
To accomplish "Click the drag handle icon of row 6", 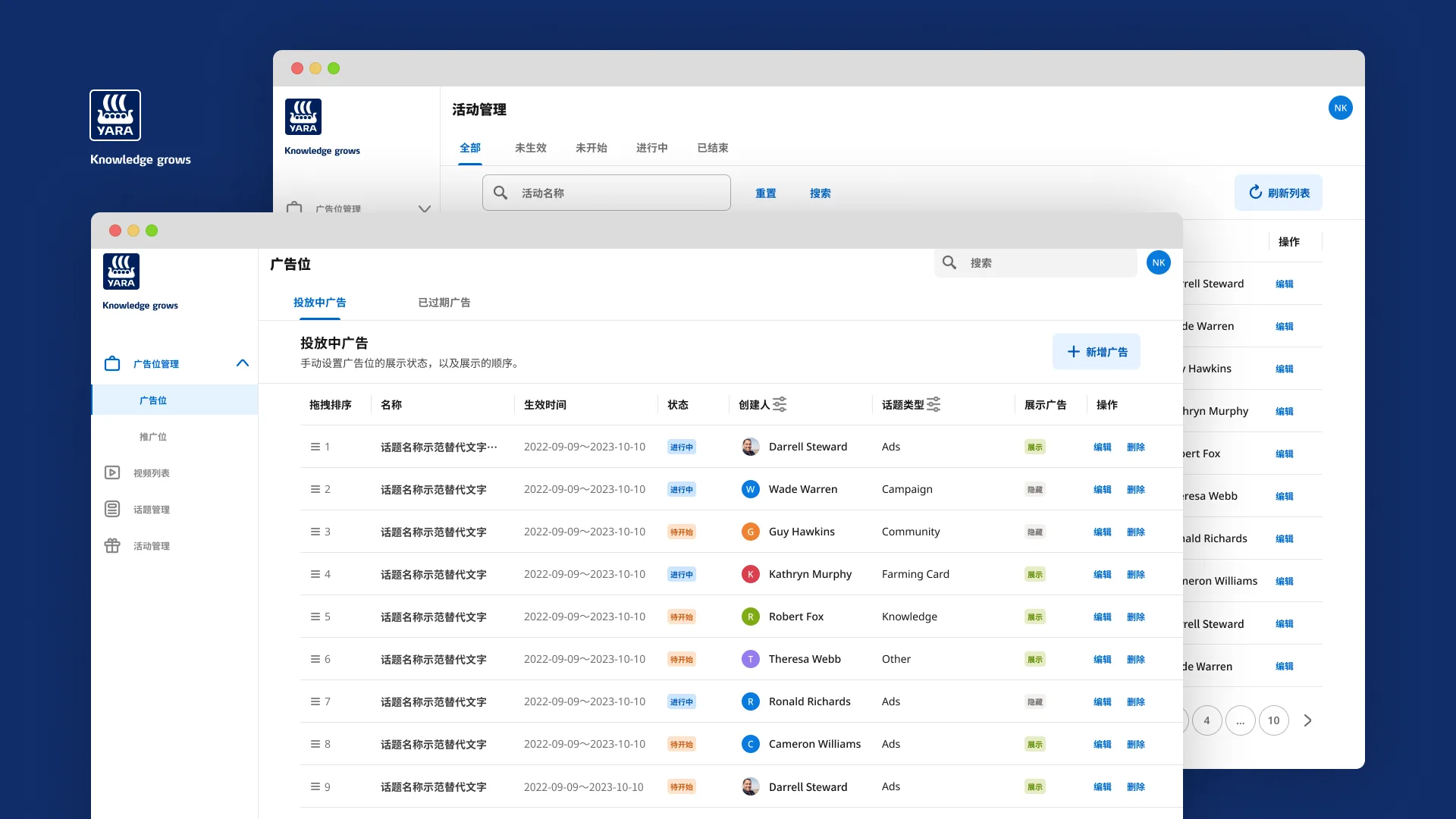I will [x=315, y=659].
